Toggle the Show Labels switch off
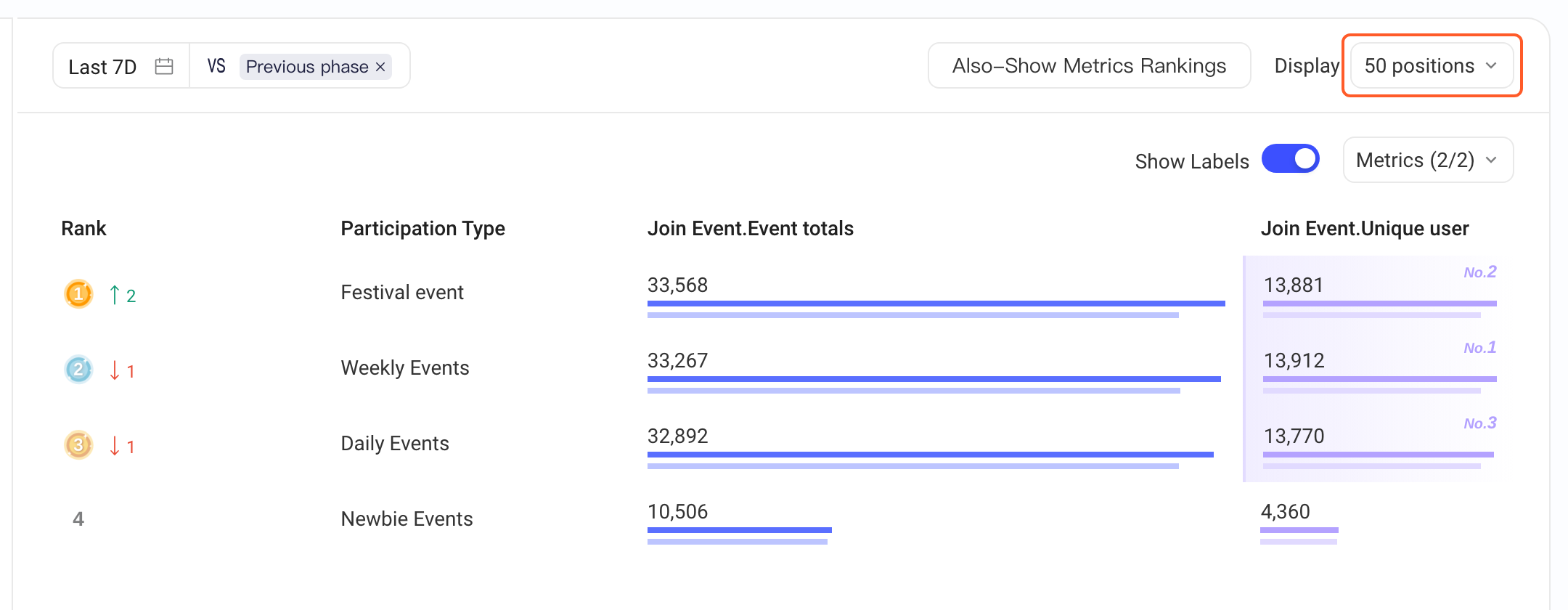 coord(1291,158)
